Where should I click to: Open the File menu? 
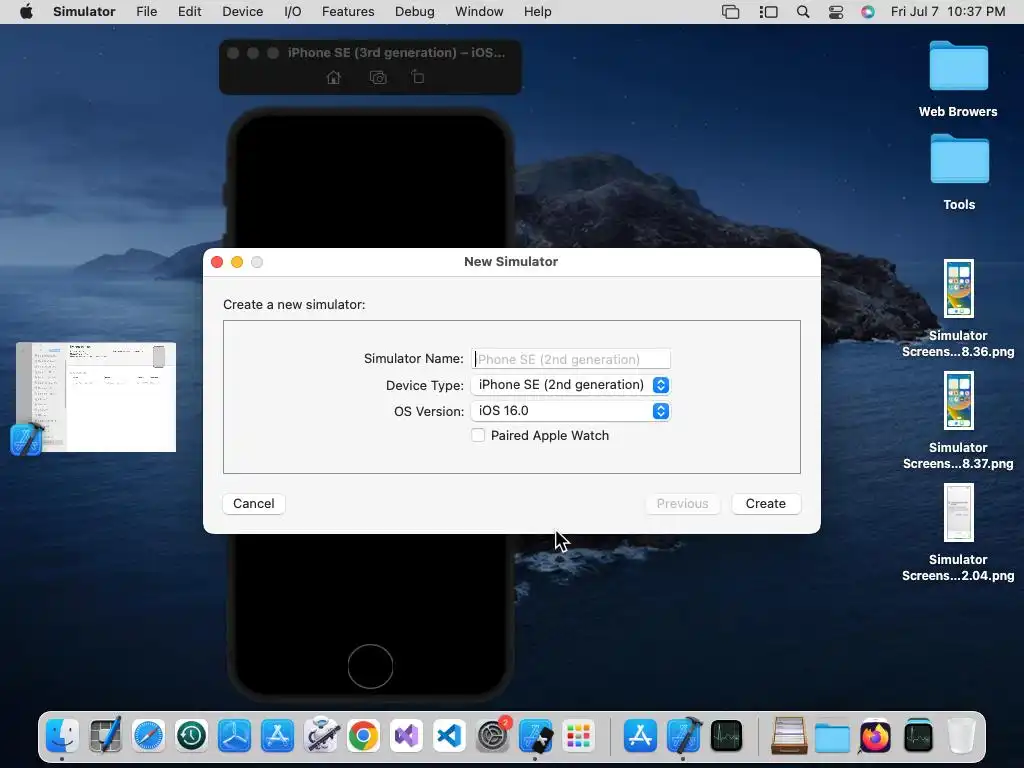pos(146,12)
